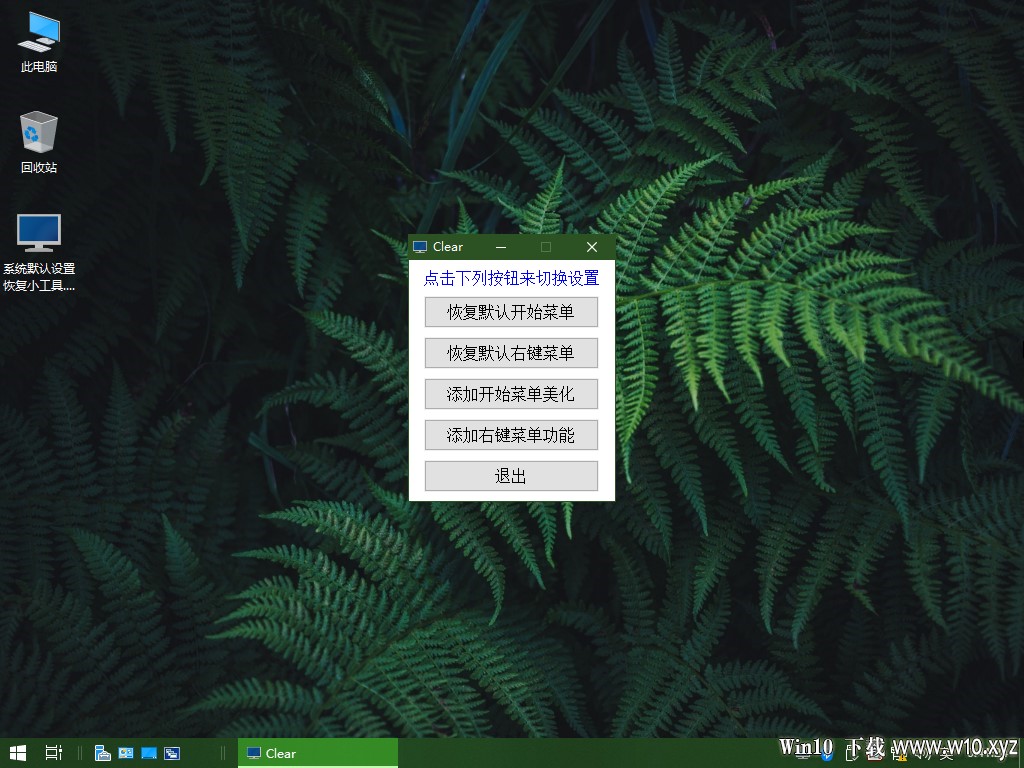Click the Clear button on the taskbar
Image resolution: width=1024 pixels, height=768 pixels.
tap(317, 753)
